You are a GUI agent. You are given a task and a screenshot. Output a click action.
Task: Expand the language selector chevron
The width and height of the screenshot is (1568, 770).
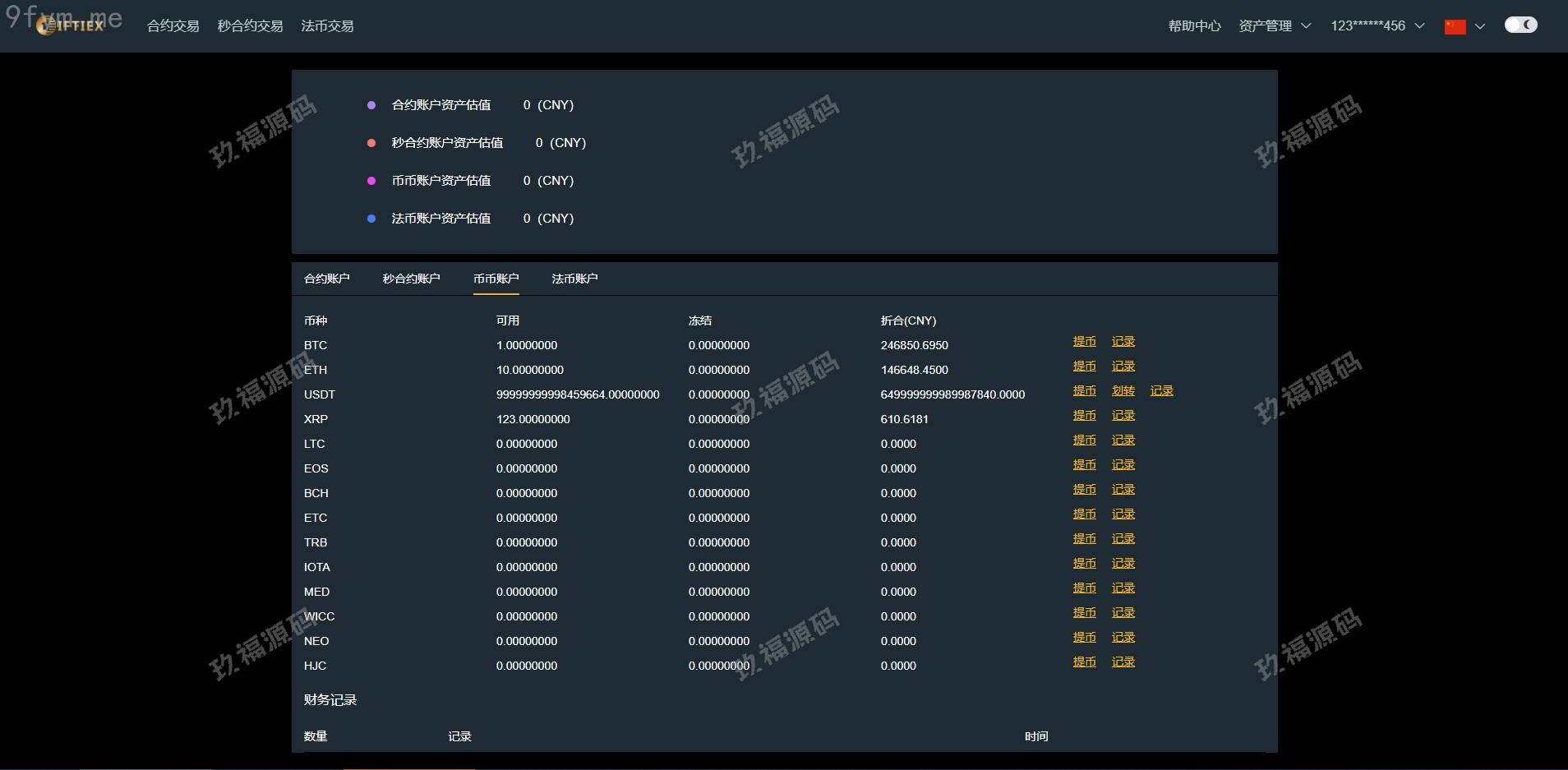point(1480,26)
